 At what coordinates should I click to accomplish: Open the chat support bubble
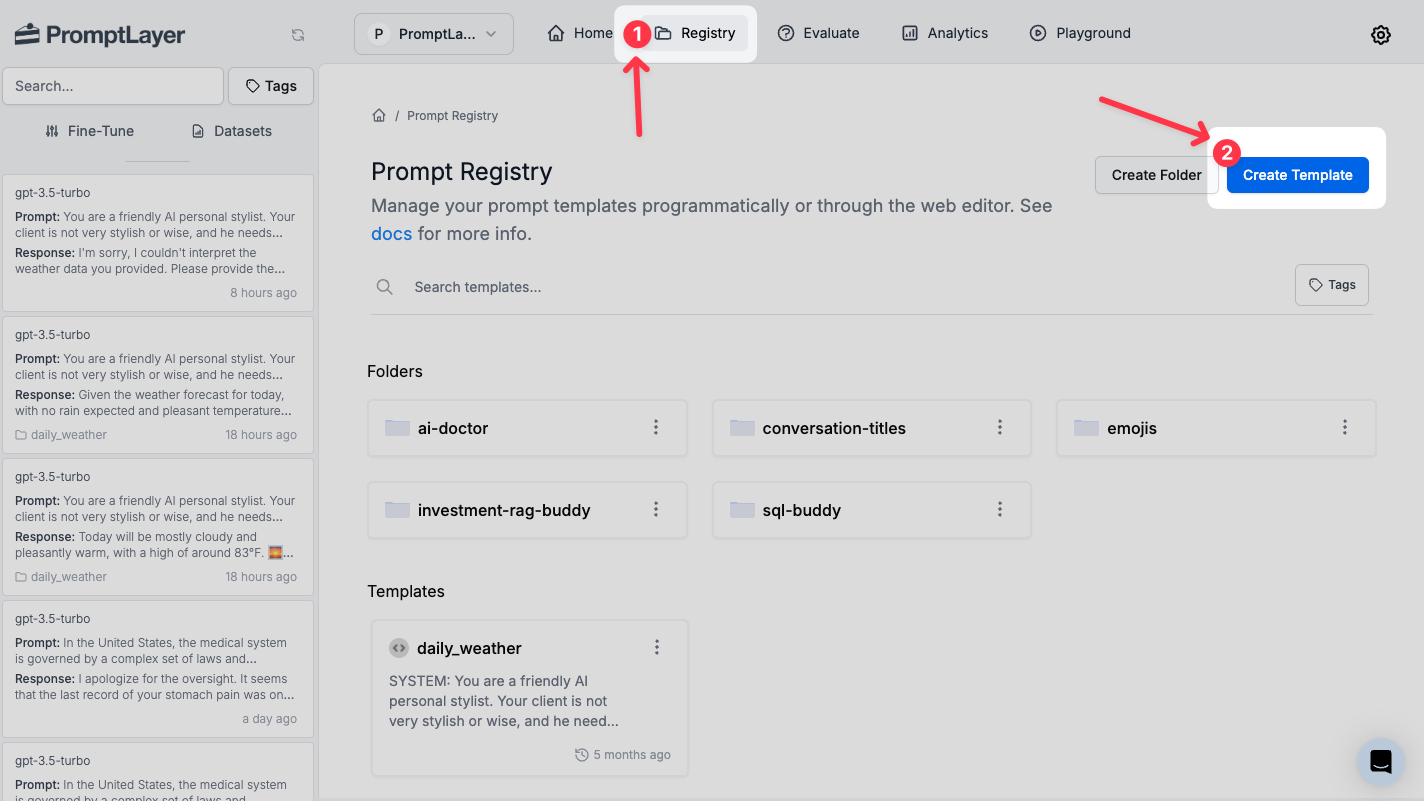(1381, 761)
